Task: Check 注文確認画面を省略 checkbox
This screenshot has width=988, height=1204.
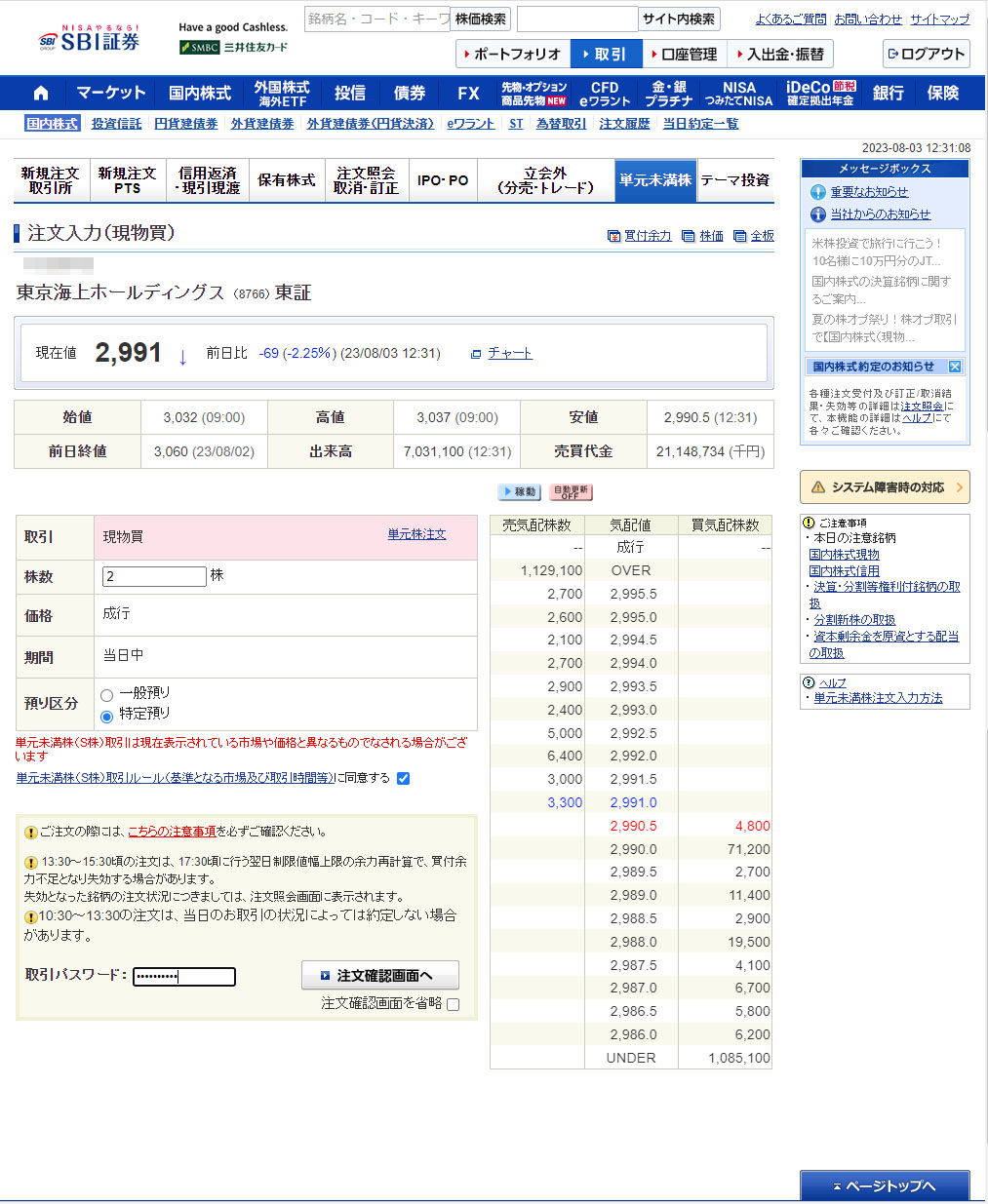Action: 453,1004
